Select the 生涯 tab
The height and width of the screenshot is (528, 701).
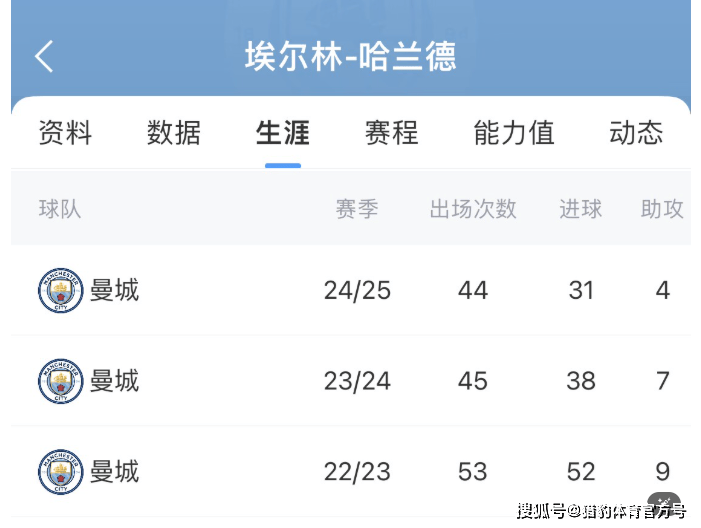pyautogui.click(x=283, y=133)
